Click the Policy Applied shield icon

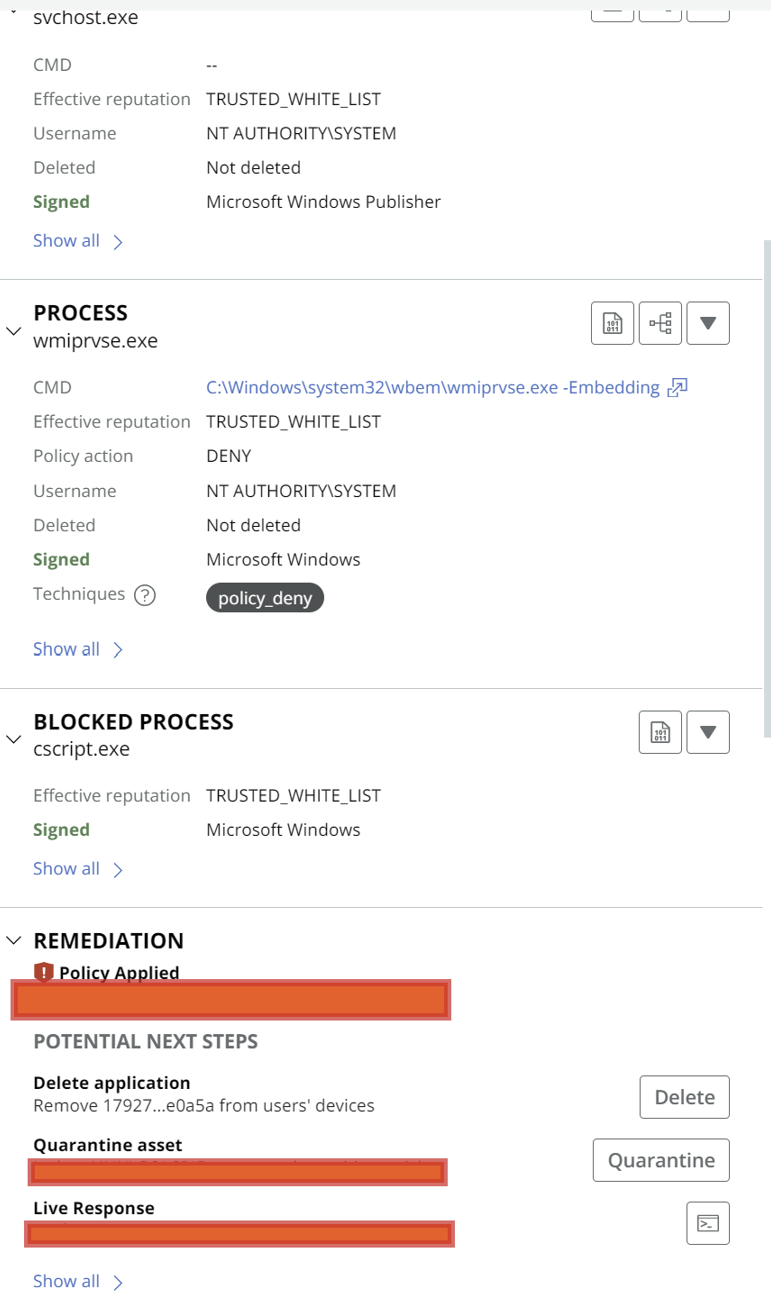click(43, 972)
